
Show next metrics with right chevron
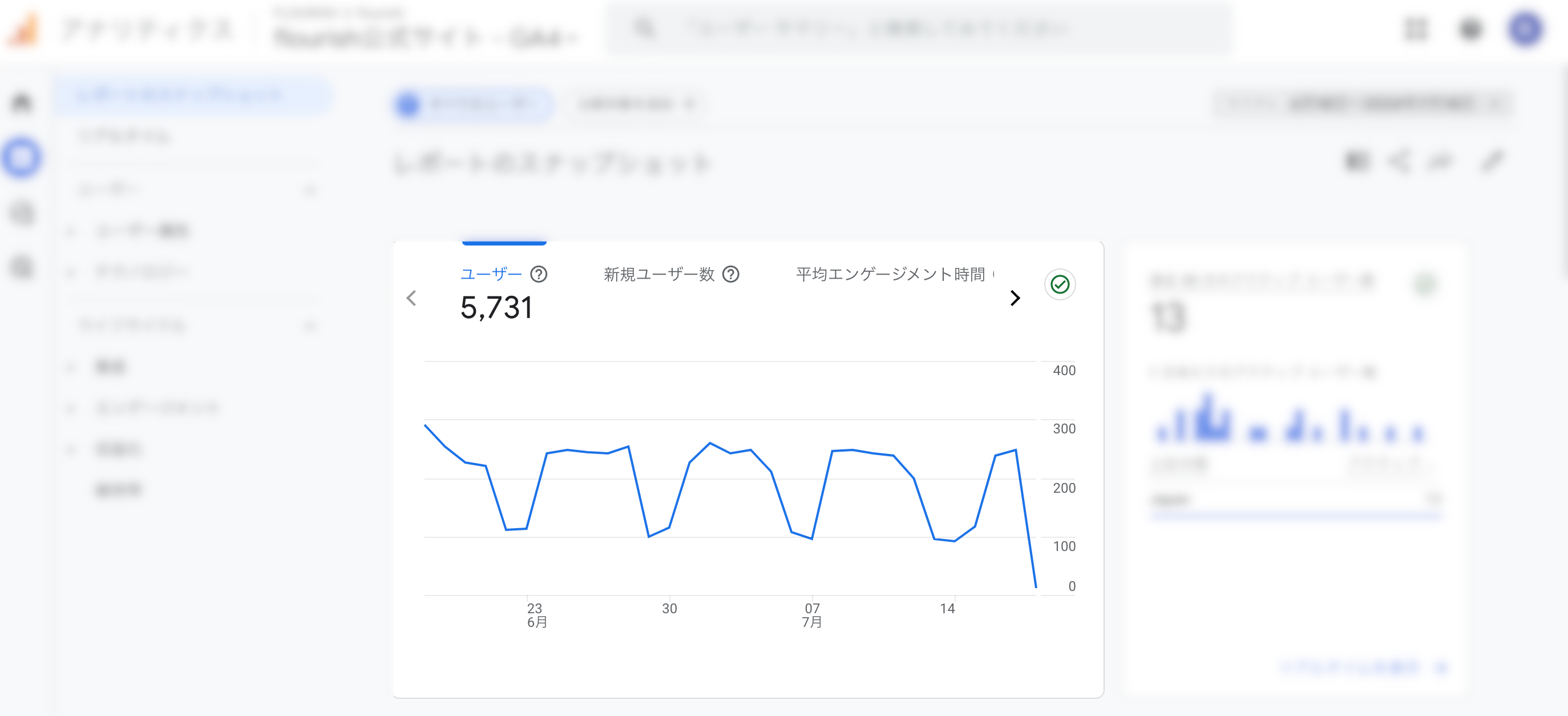[1015, 298]
